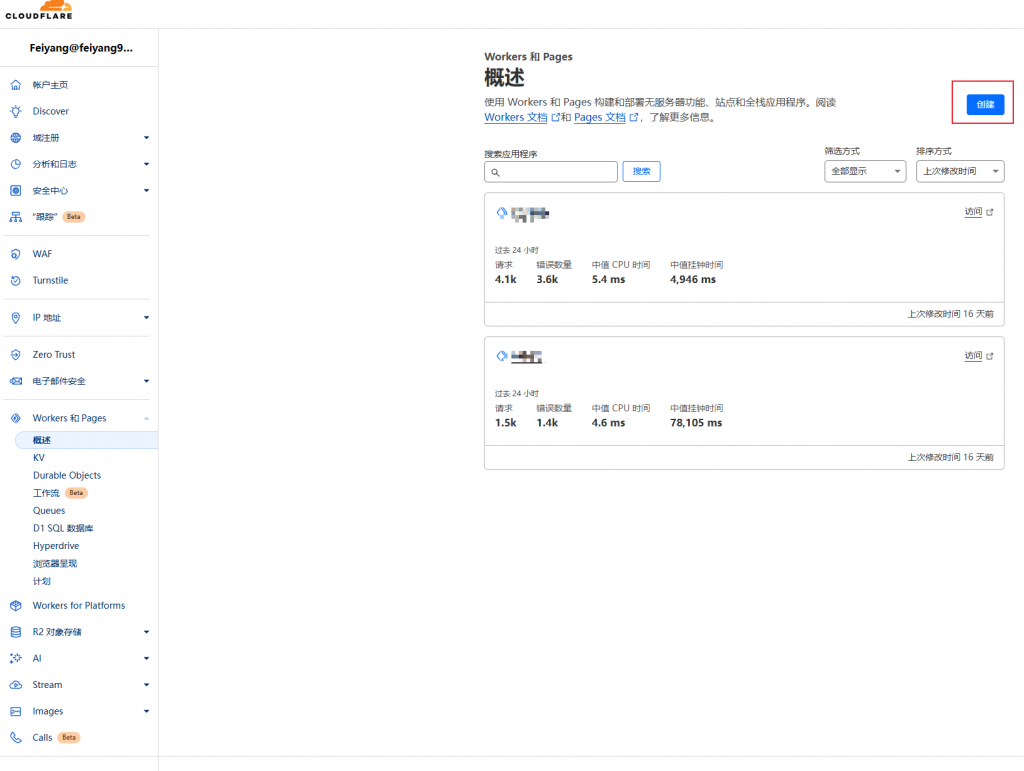Click the worker icon of 4.1k requests card
1024x771 pixels.
point(502,212)
